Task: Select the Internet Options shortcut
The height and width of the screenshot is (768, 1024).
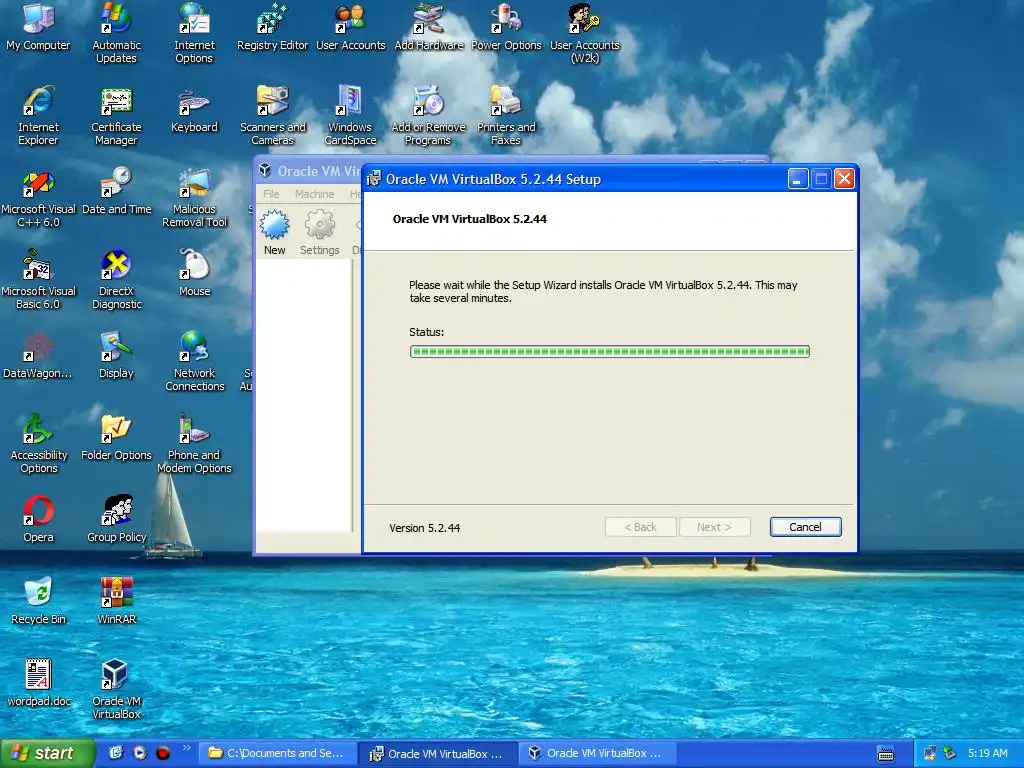Action: click(194, 33)
